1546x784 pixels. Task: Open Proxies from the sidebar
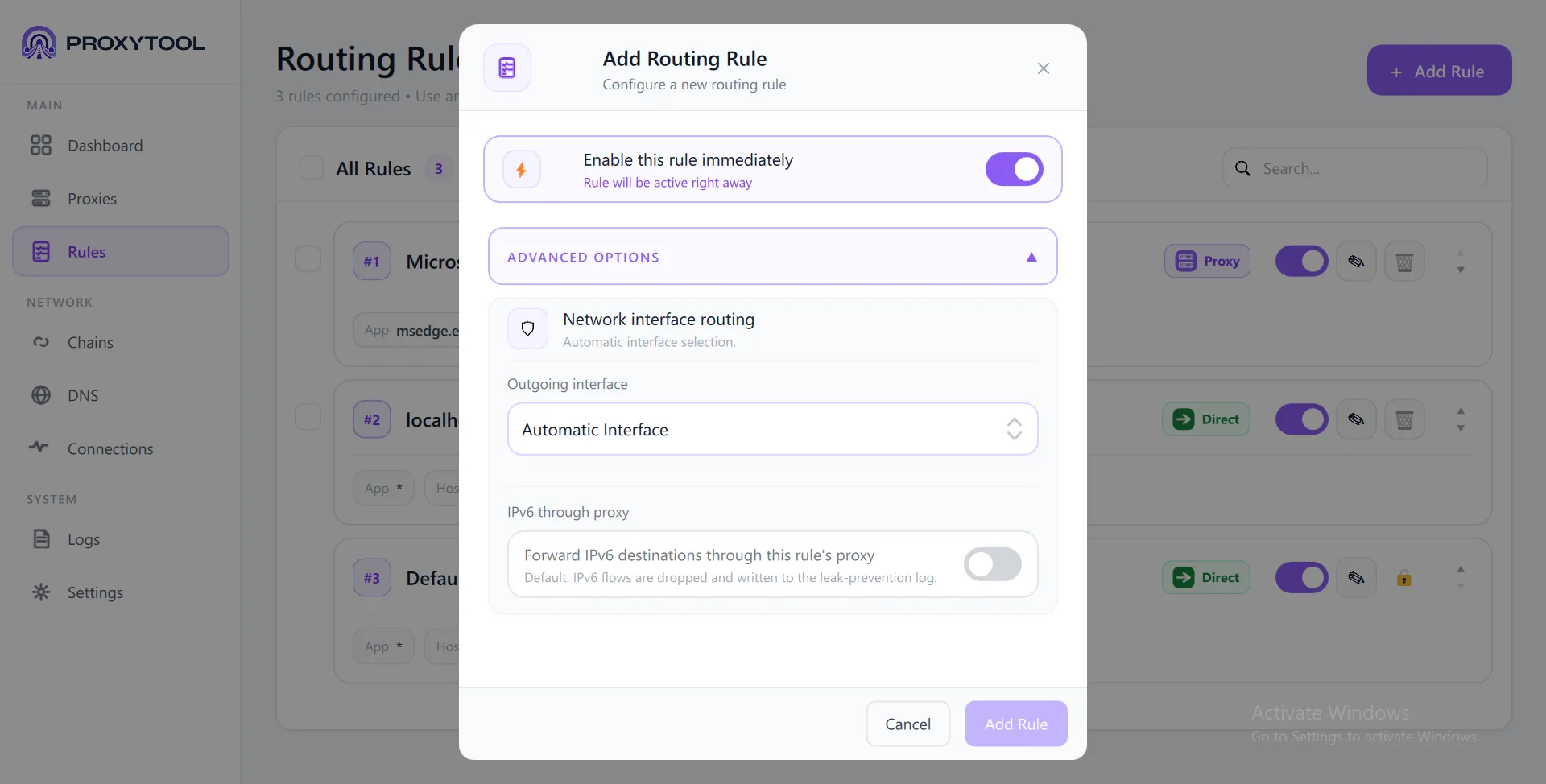click(x=121, y=199)
